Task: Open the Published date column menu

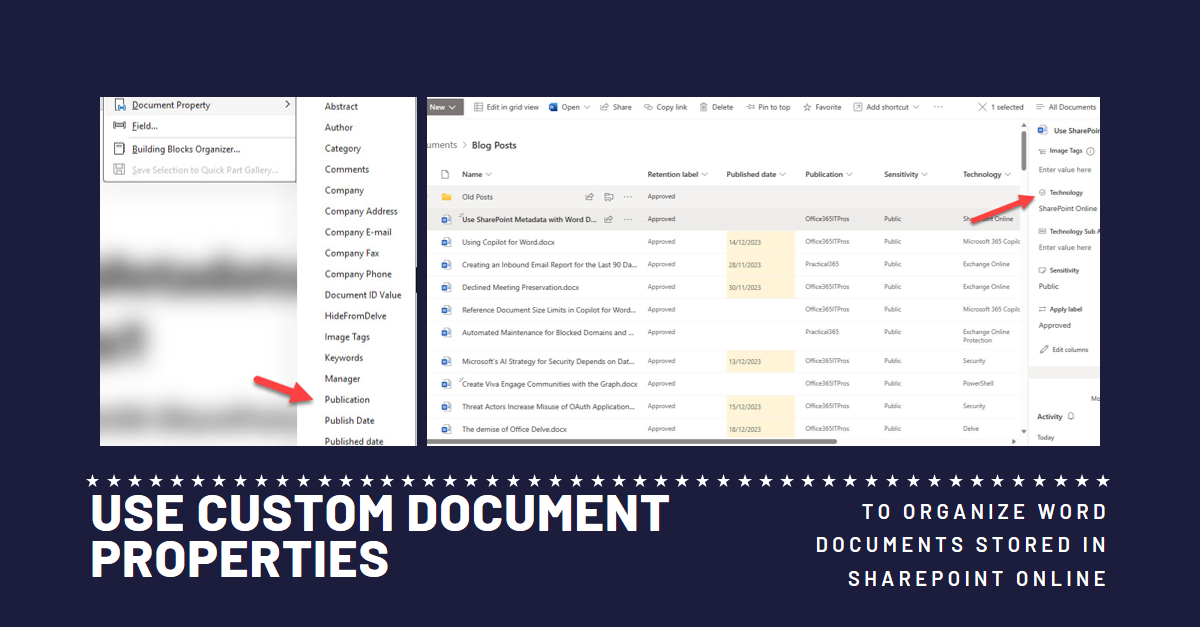Action: 756,175
